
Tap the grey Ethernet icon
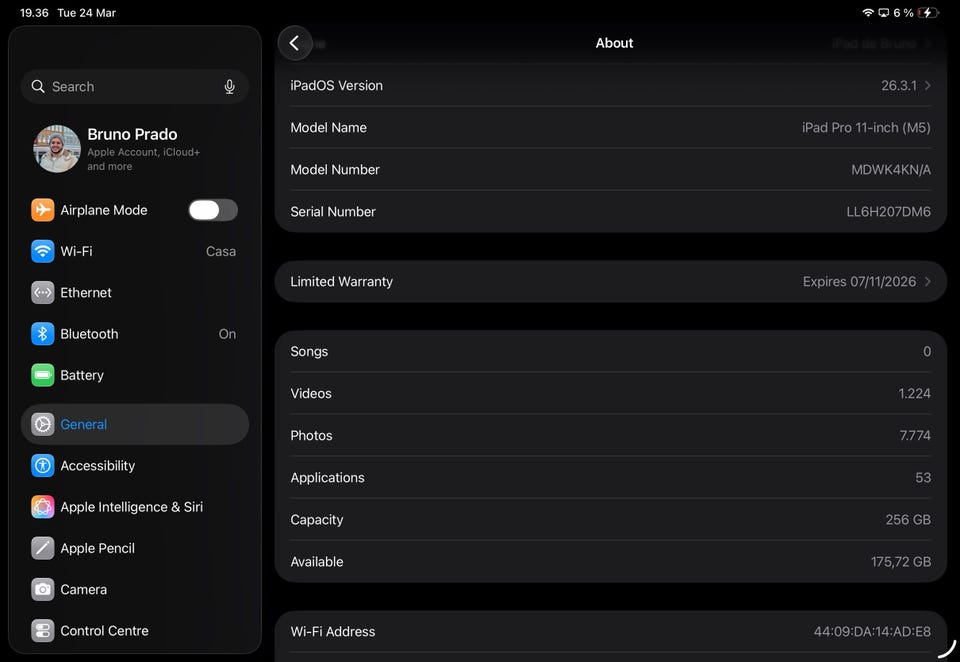click(43, 293)
